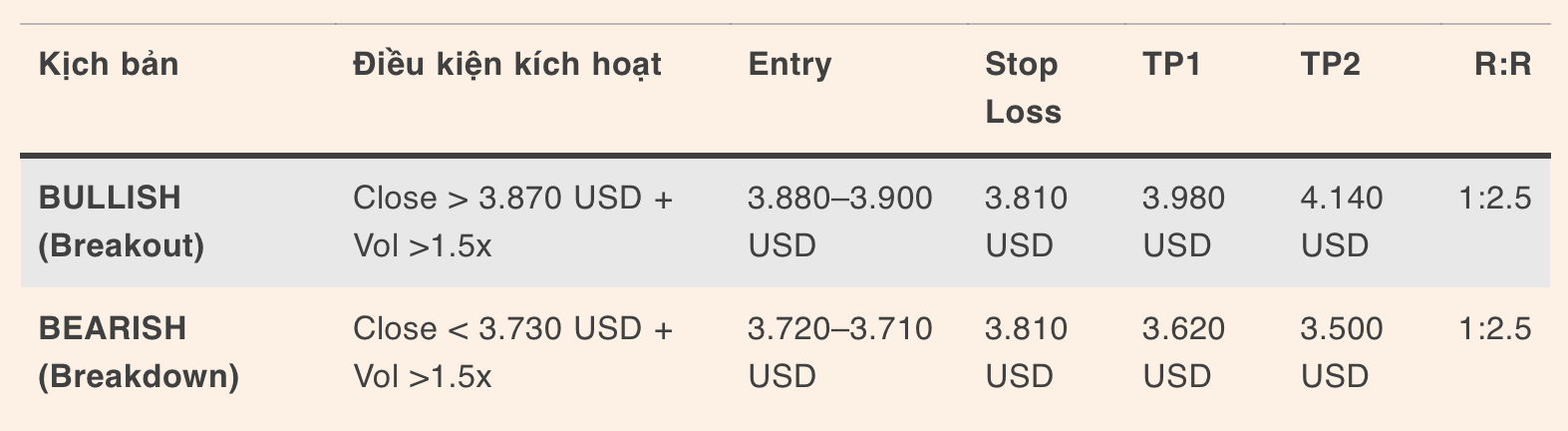
Task: Click the 'Entry' column header
Action: (789, 65)
